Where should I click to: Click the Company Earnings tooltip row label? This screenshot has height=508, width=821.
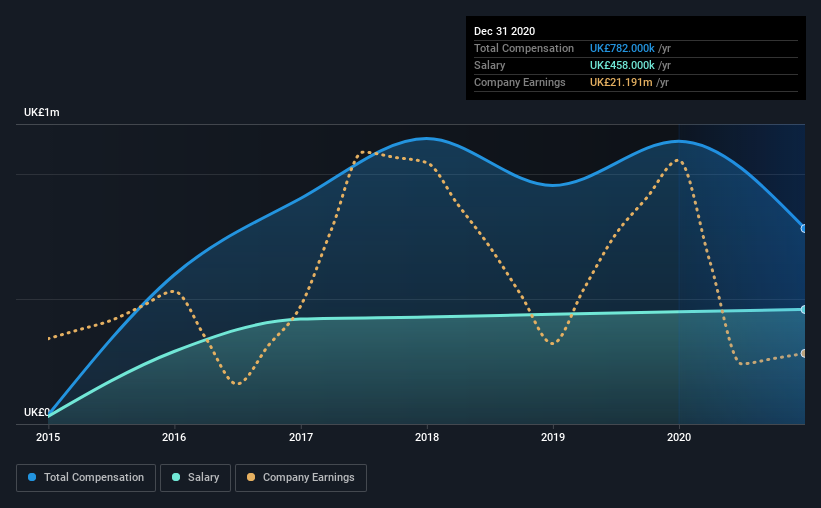click(519, 82)
